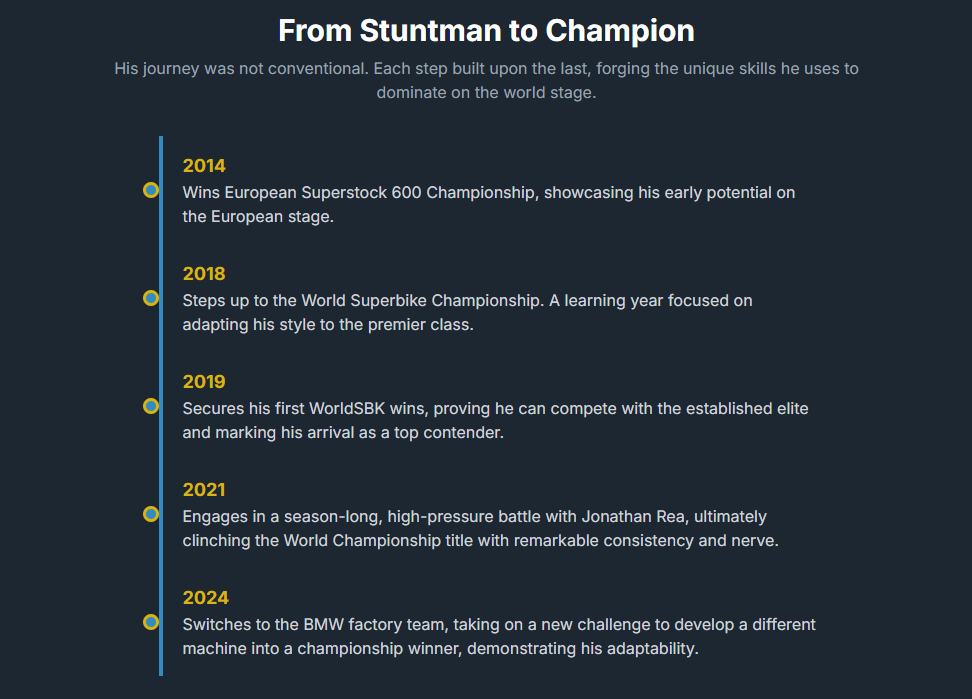This screenshot has width=972, height=699.
Task: Select the 2021 year label
Action: tap(204, 490)
